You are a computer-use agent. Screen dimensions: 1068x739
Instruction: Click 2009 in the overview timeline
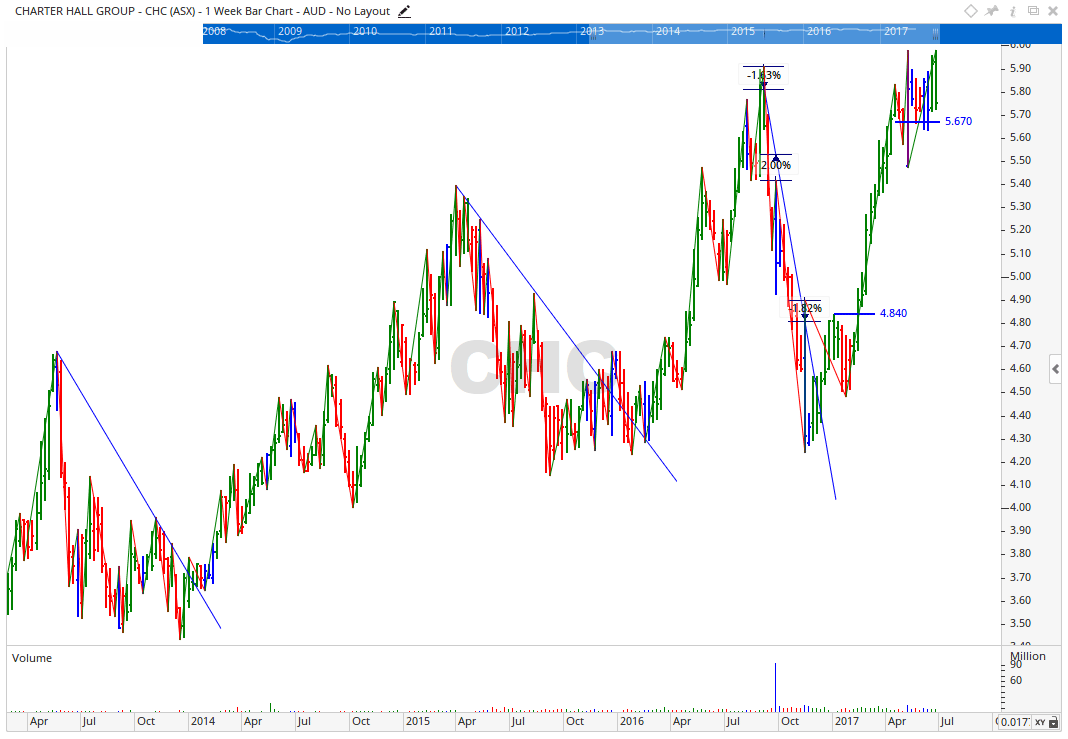point(290,31)
